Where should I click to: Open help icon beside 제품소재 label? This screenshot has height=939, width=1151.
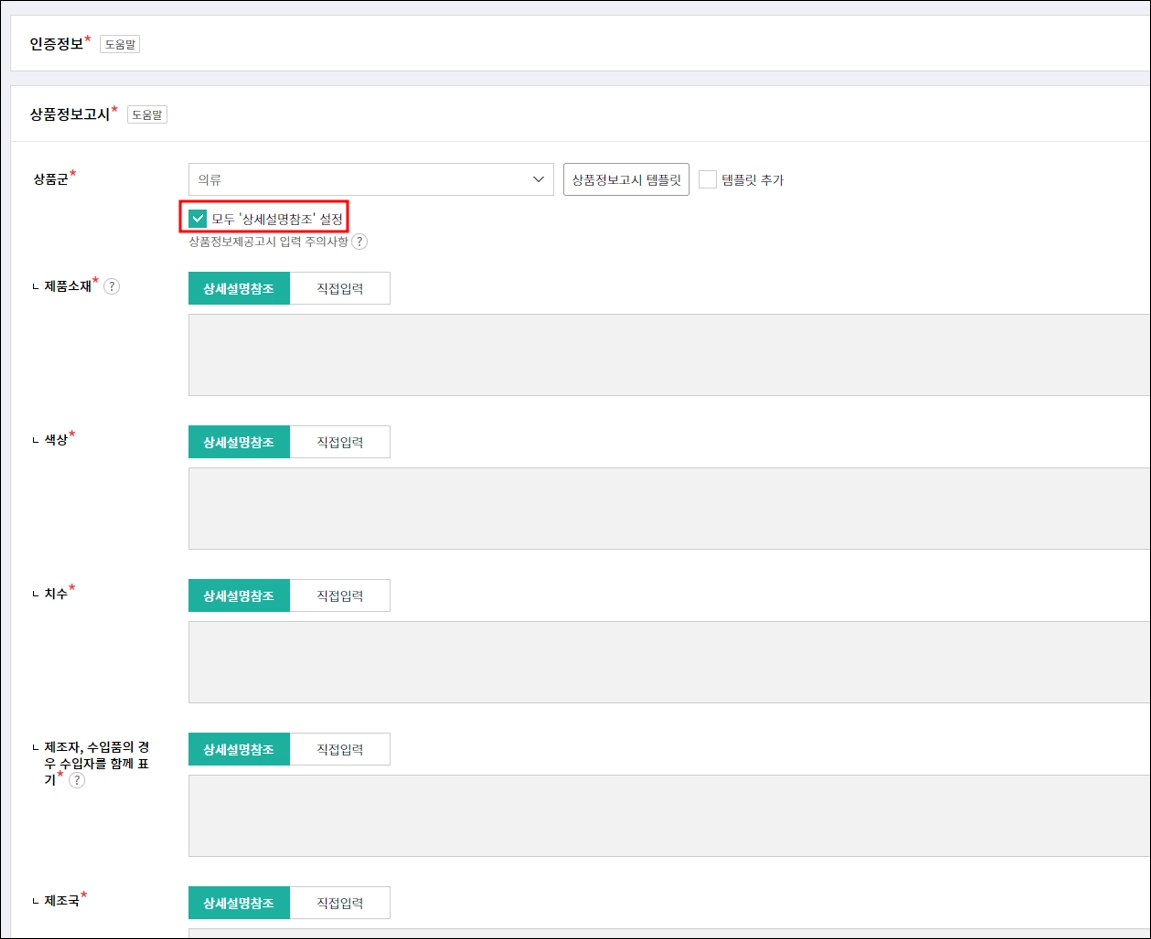pyautogui.click(x=112, y=286)
